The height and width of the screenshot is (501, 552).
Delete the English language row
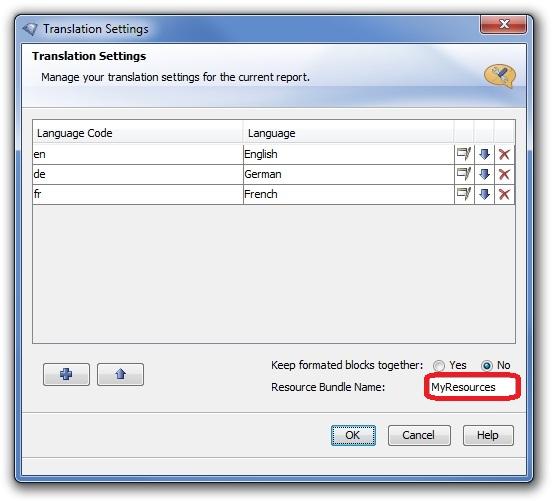coord(504,154)
